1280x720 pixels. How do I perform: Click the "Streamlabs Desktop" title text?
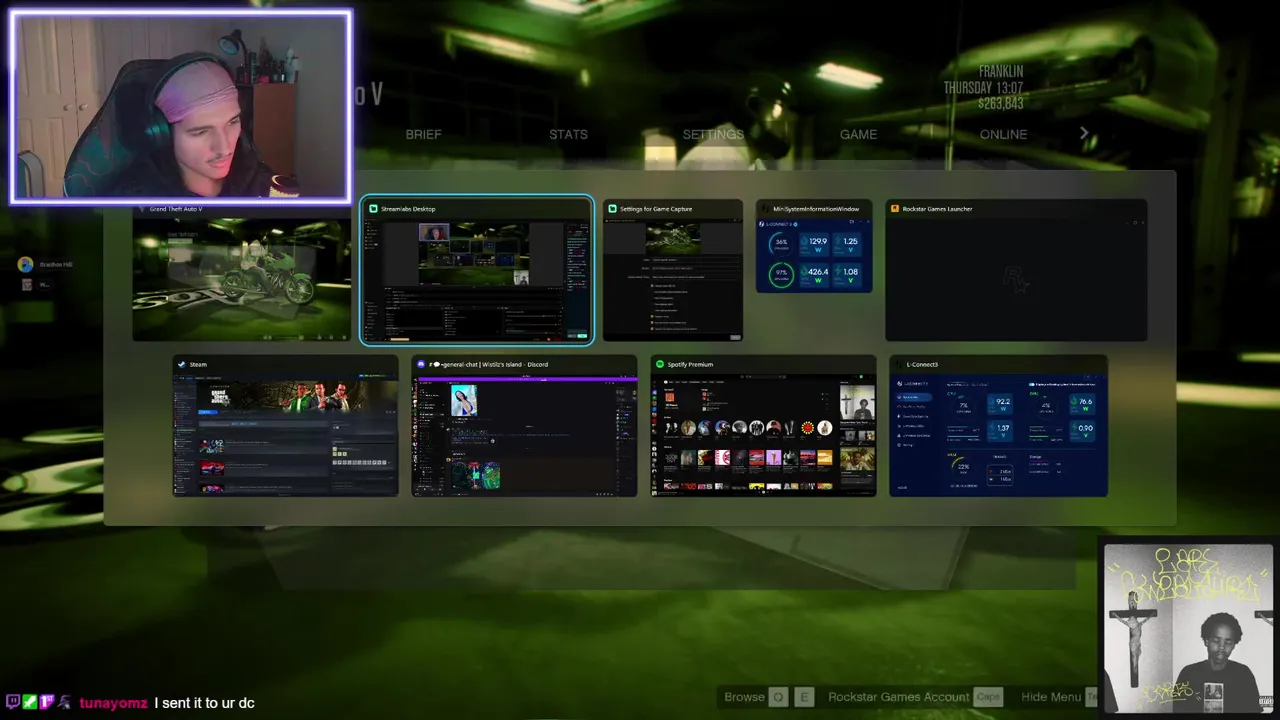coord(408,209)
